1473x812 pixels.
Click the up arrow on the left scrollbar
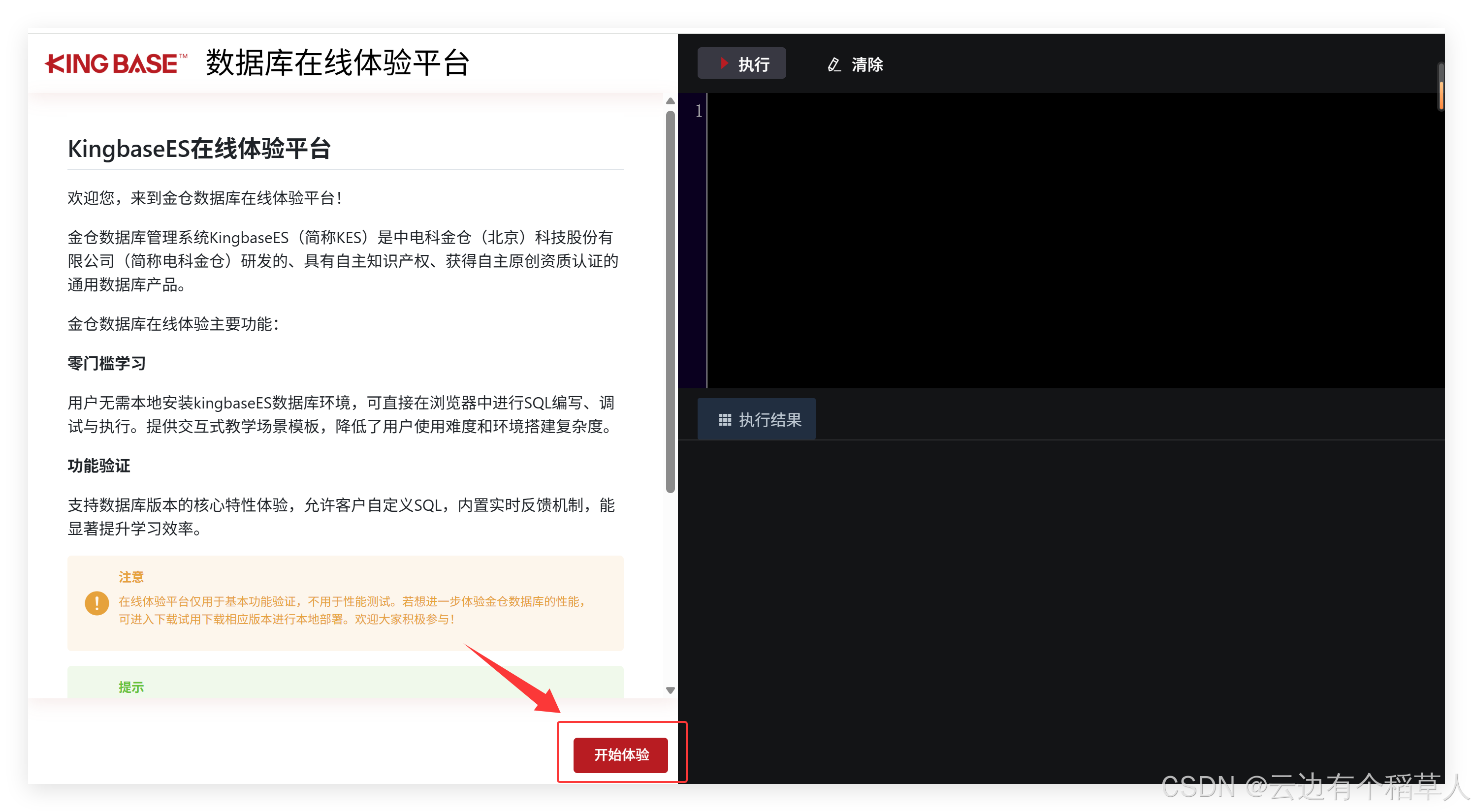(x=670, y=101)
